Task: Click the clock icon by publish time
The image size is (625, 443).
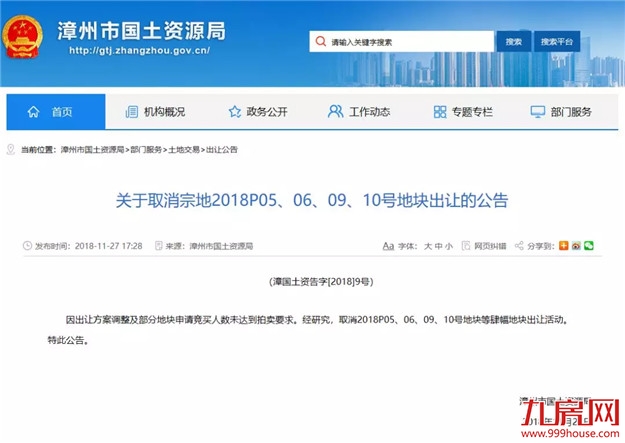Action: coord(27,246)
